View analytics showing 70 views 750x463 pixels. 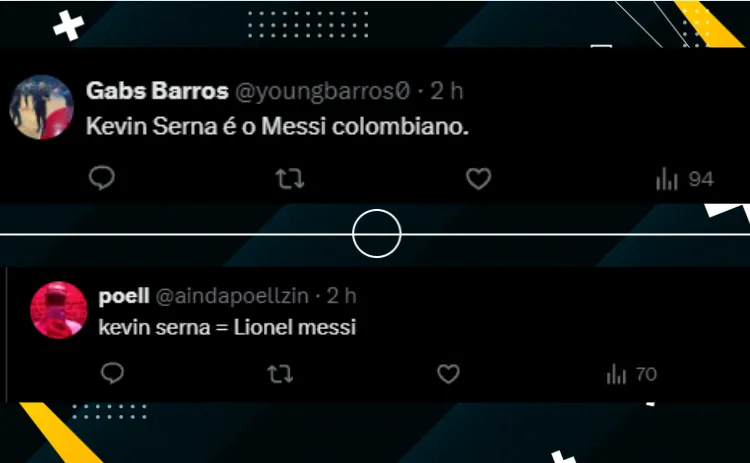[631, 374]
